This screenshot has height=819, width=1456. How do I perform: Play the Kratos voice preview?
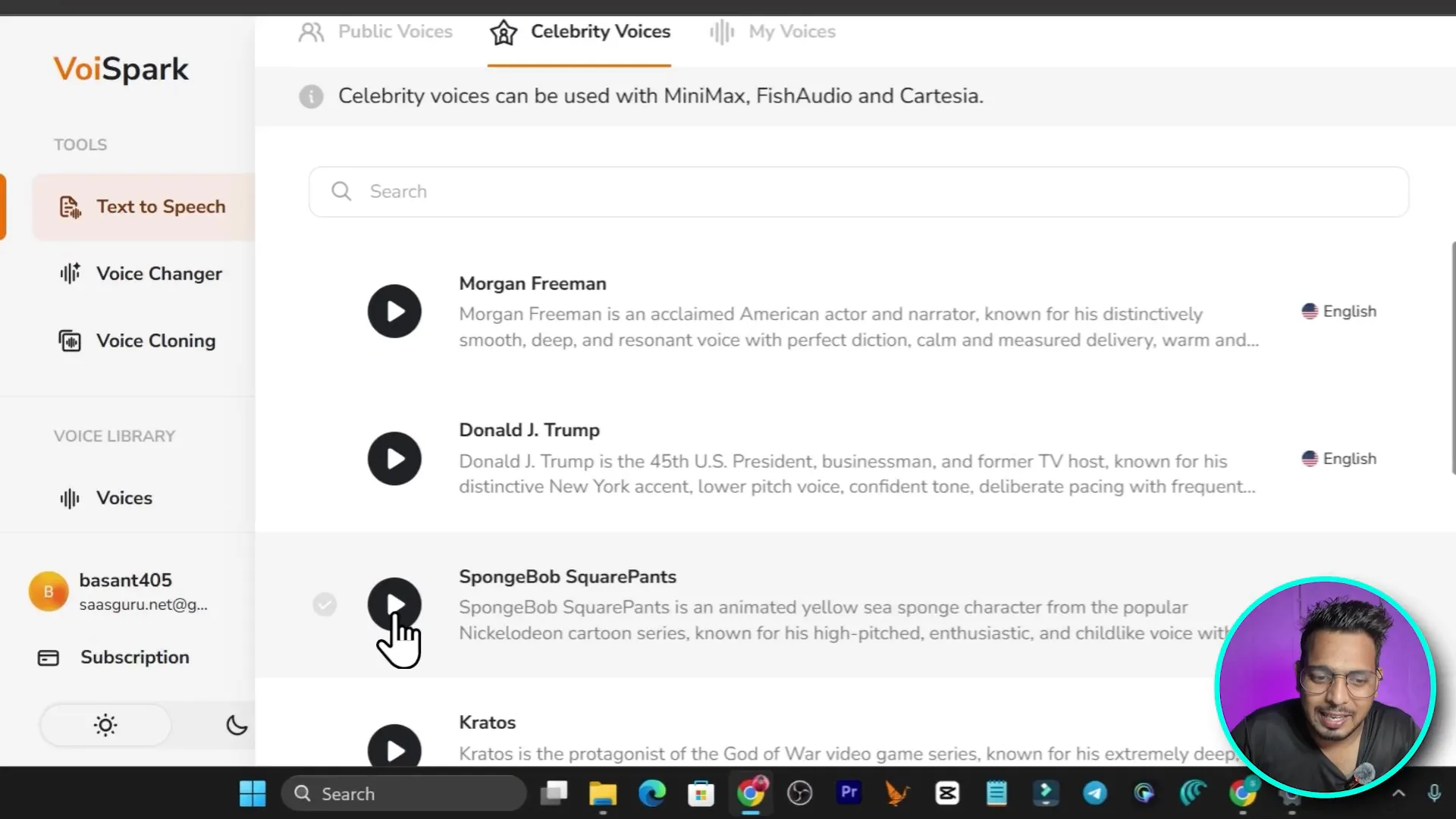pos(394,749)
